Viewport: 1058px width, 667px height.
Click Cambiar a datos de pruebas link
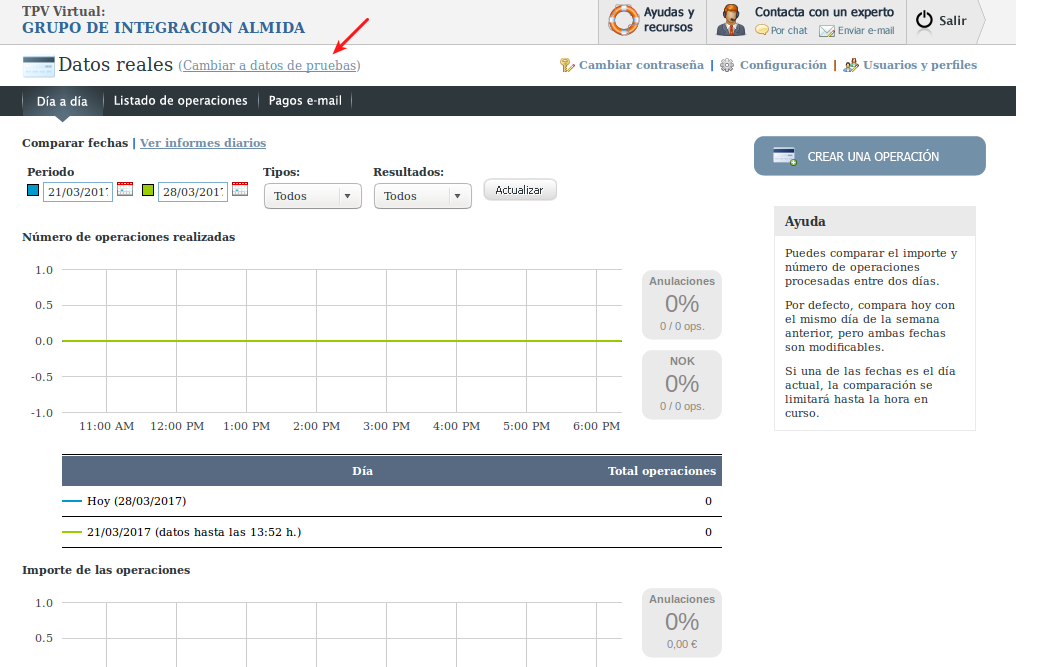[x=269, y=66]
